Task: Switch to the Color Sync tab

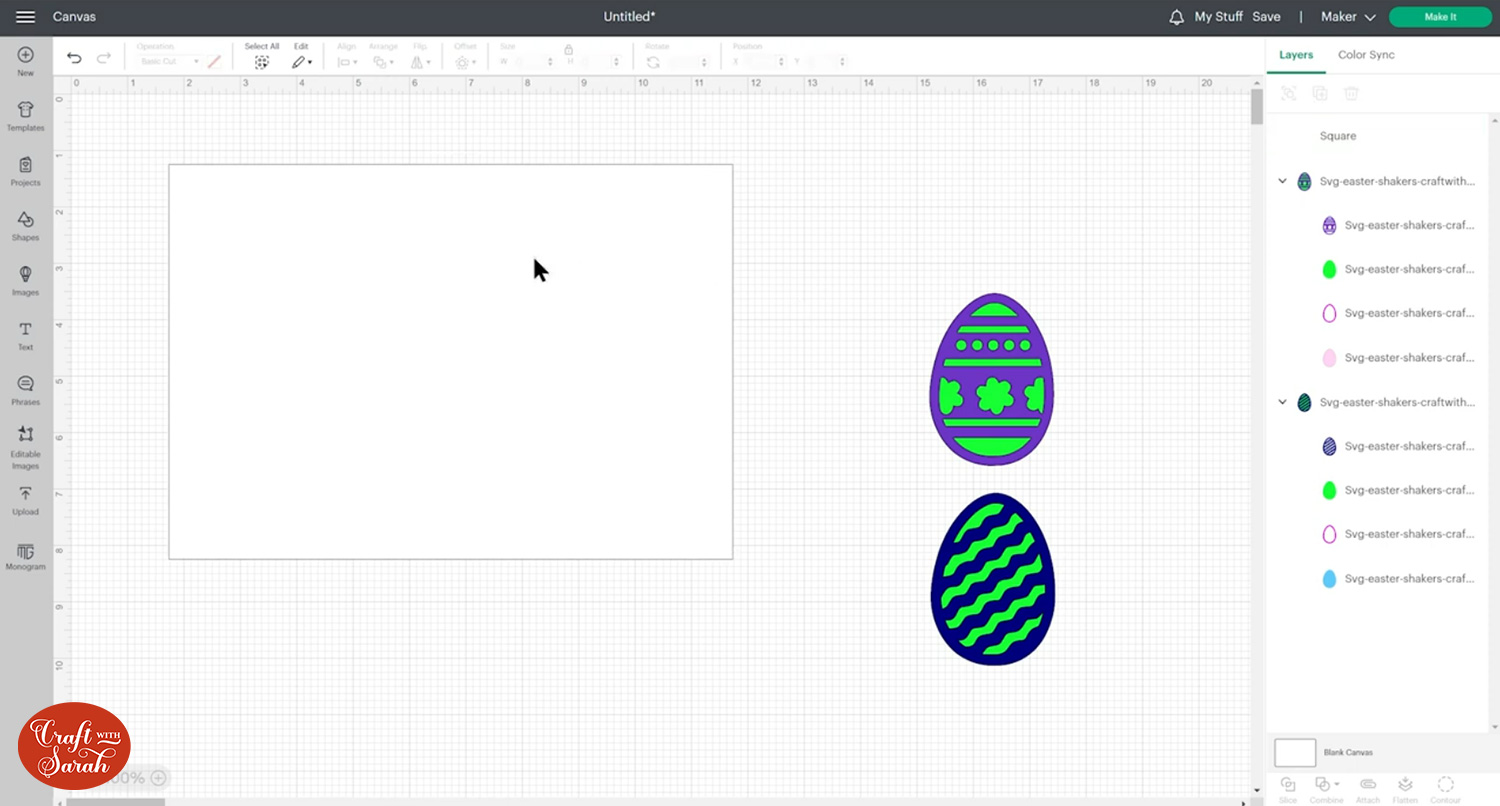Action: tap(1366, 55)
